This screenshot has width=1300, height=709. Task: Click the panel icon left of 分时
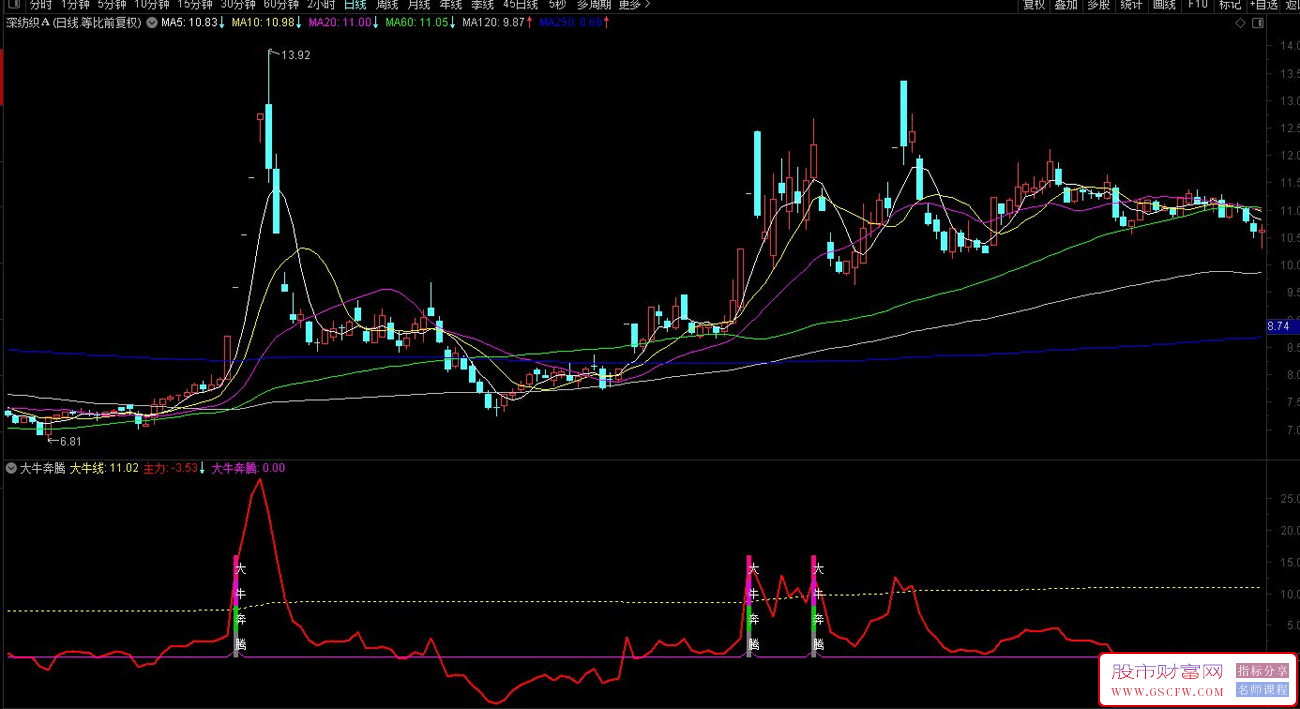13,5
